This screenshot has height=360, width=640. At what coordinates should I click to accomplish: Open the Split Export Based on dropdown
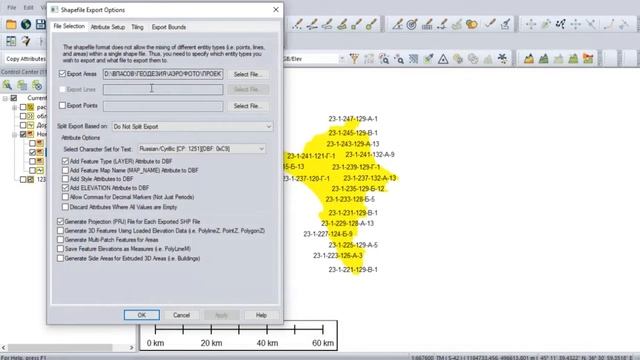pos(192,127)
